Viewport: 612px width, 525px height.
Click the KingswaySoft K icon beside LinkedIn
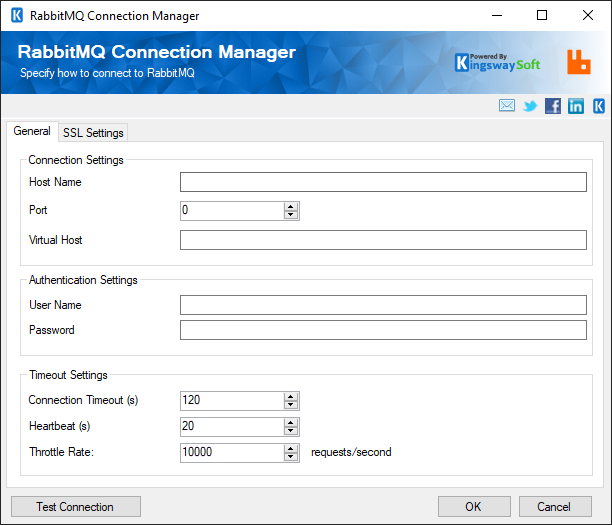click(x=599, y=106)
